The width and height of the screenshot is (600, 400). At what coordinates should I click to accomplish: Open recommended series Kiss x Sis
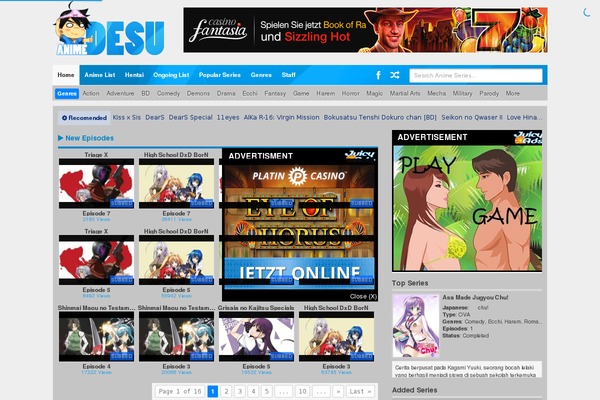127,118
